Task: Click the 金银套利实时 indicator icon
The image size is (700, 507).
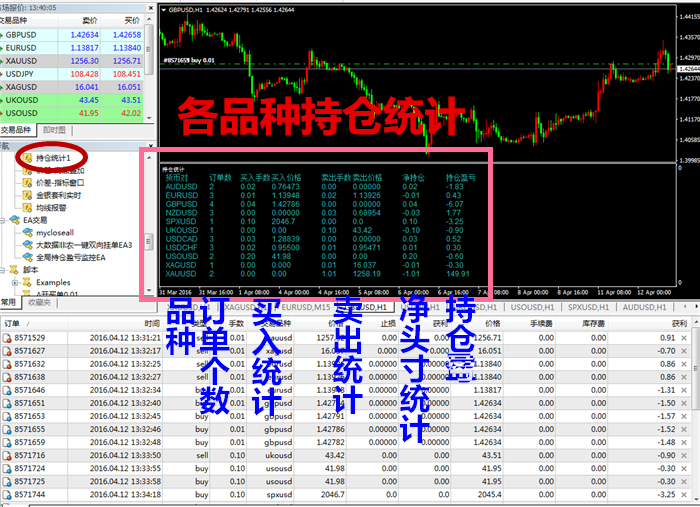Action: (28, 195)
